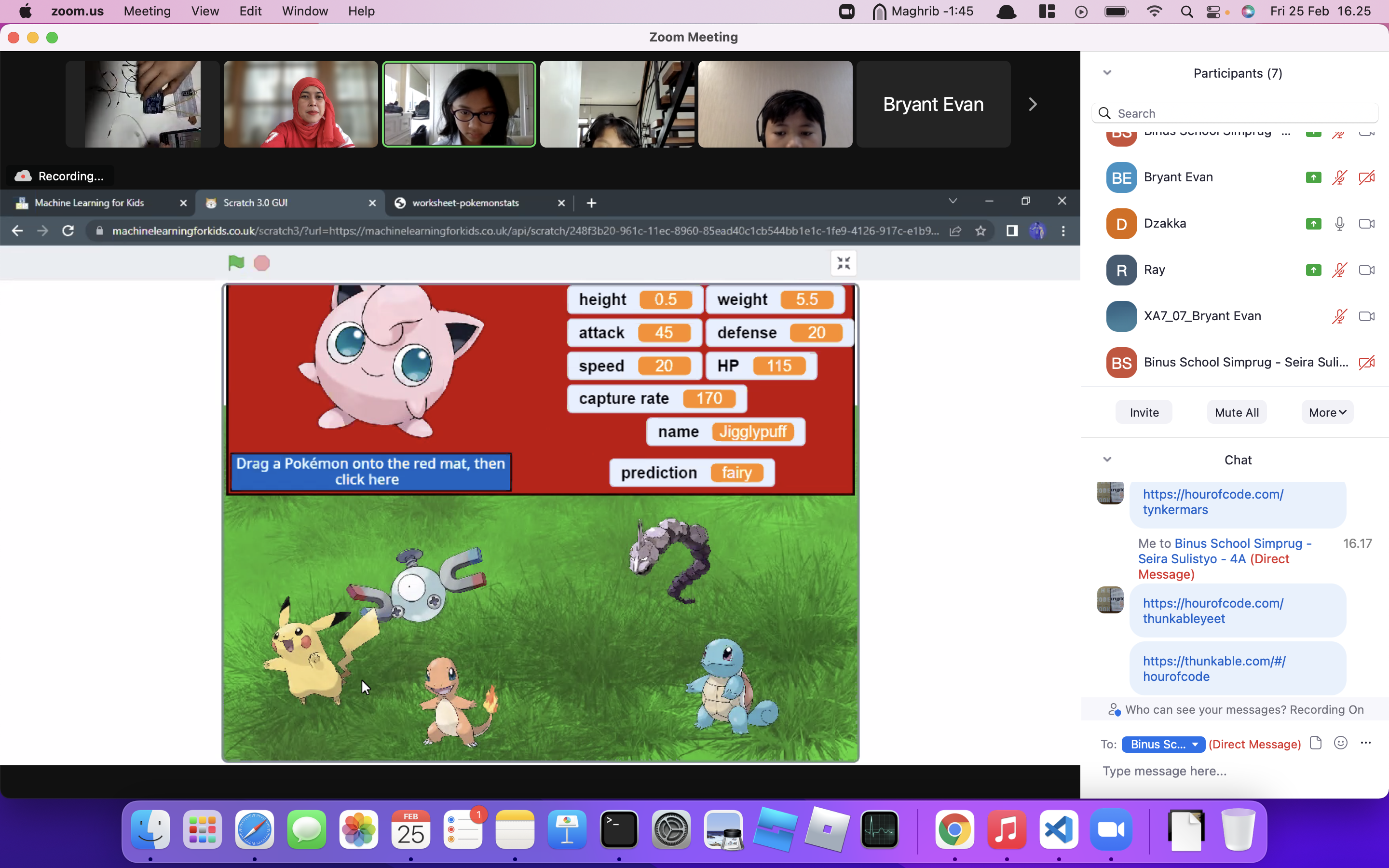Open chat more options ellipsis
The width and height of the screenshot is (1389, 868).
click(1365, 743)
